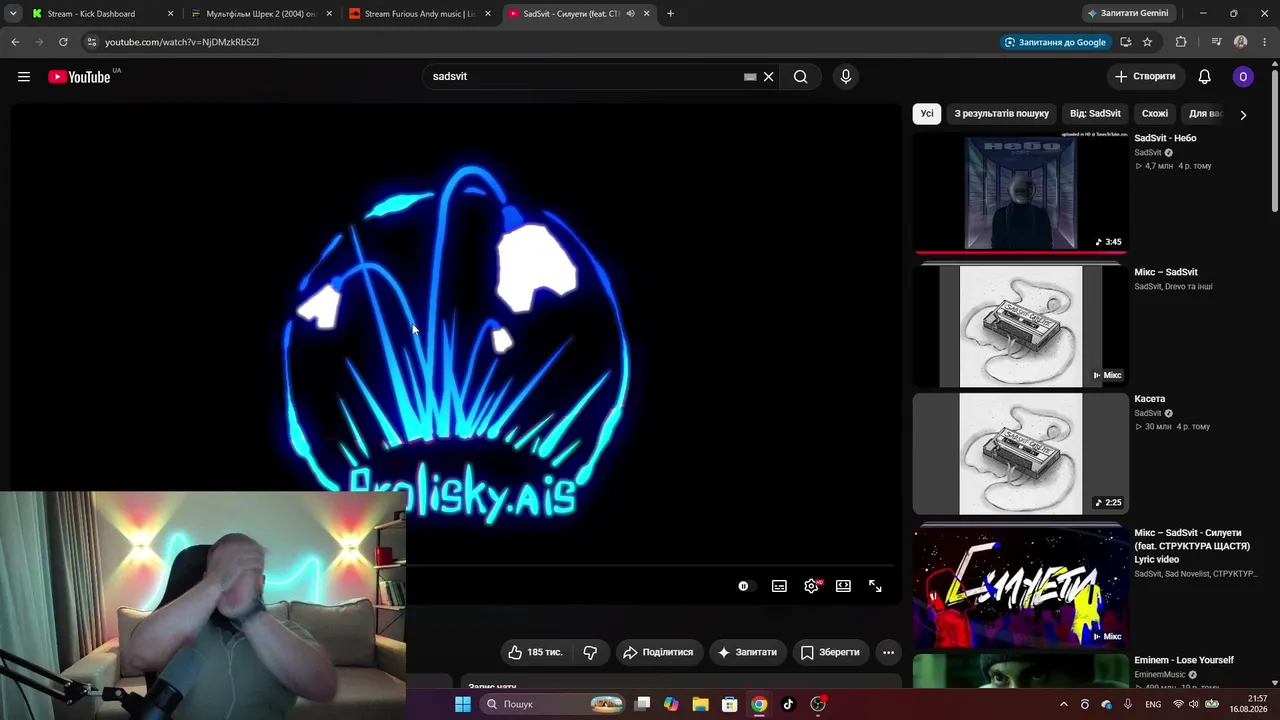Switch player to theater mode

coord(843,586)
